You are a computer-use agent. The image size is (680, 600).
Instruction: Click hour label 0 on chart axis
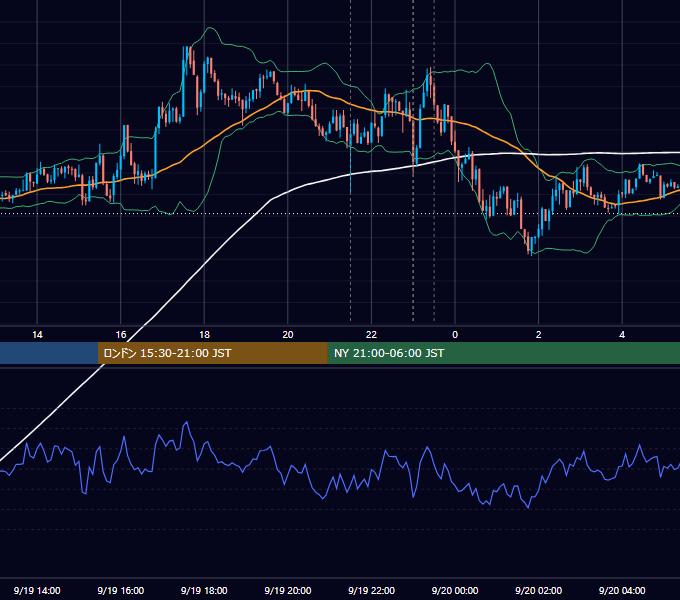tap(455, 335)
